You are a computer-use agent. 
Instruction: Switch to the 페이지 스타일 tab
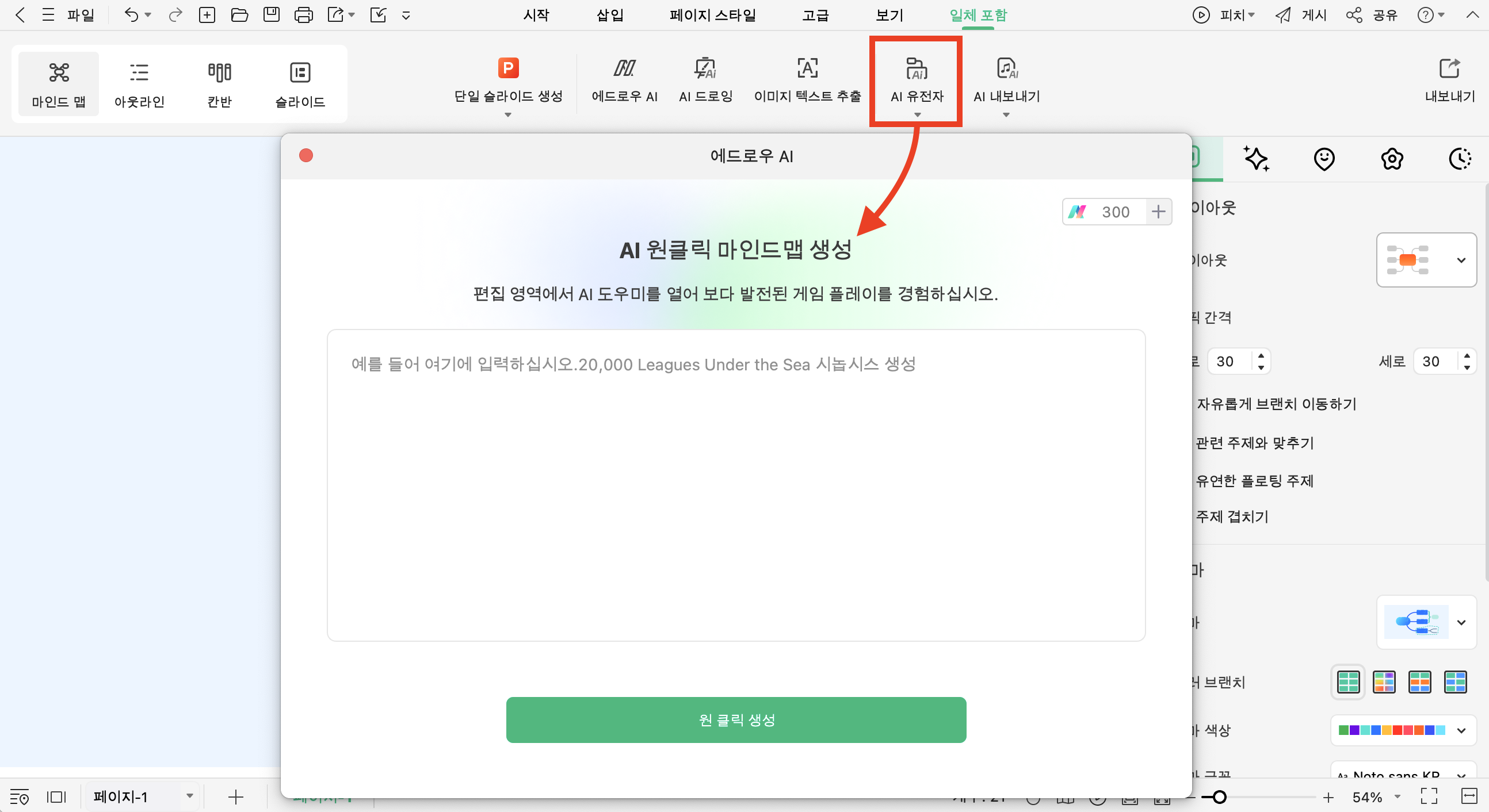tap(713, 15)
